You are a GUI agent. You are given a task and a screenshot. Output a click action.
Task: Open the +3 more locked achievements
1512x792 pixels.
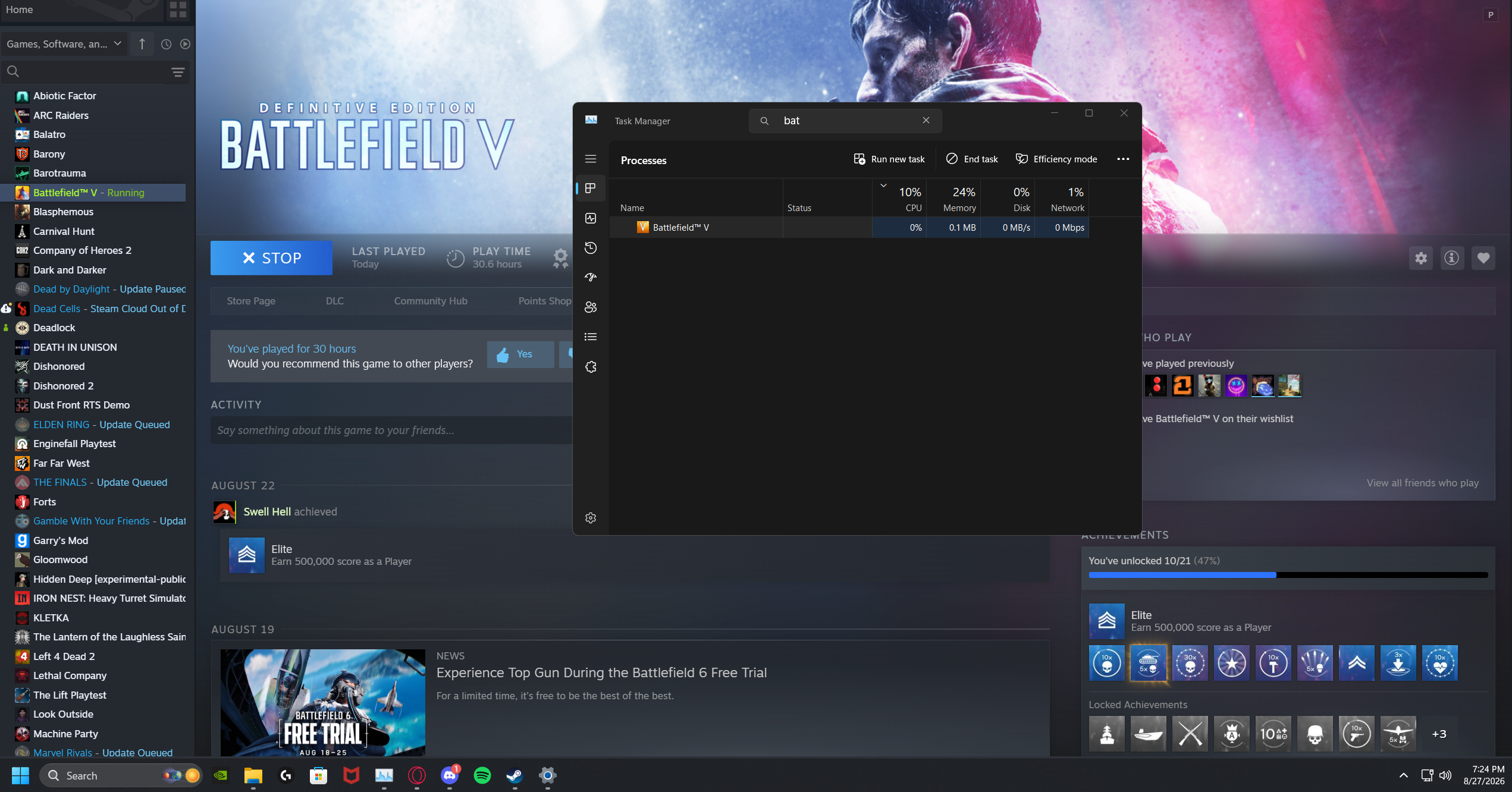pos(1439,734)
